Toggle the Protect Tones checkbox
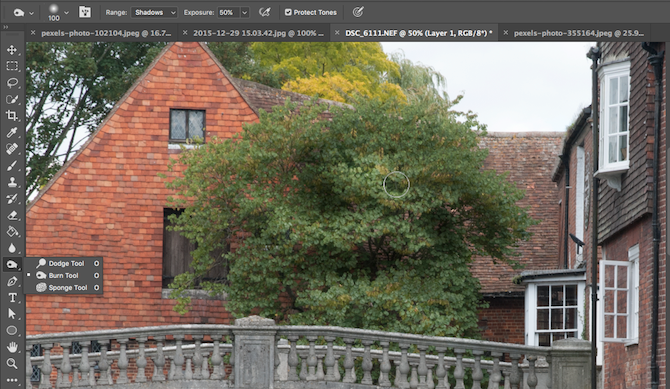670x389 pixels. click(288, 12)
